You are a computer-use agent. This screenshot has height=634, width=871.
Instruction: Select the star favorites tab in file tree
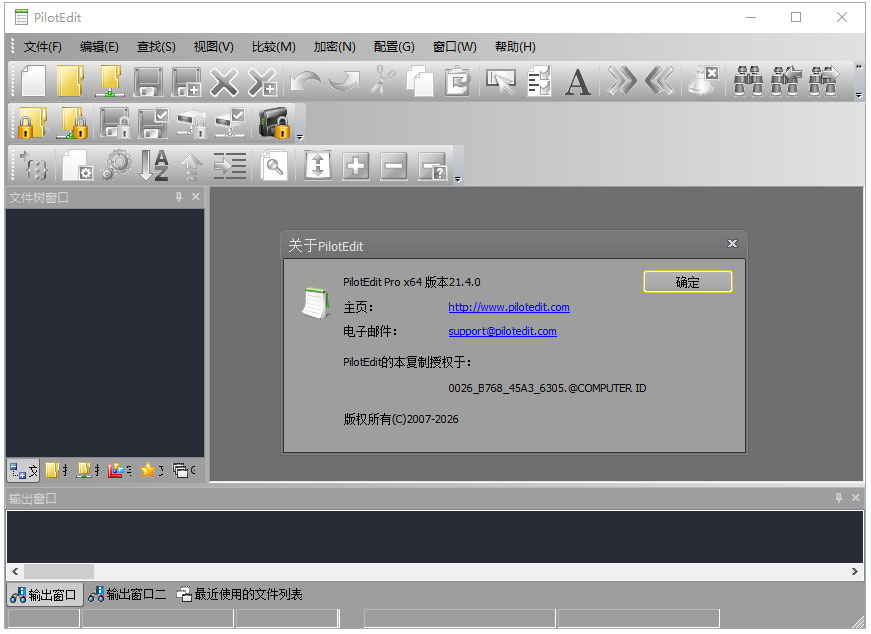click(x=151, y=471)
